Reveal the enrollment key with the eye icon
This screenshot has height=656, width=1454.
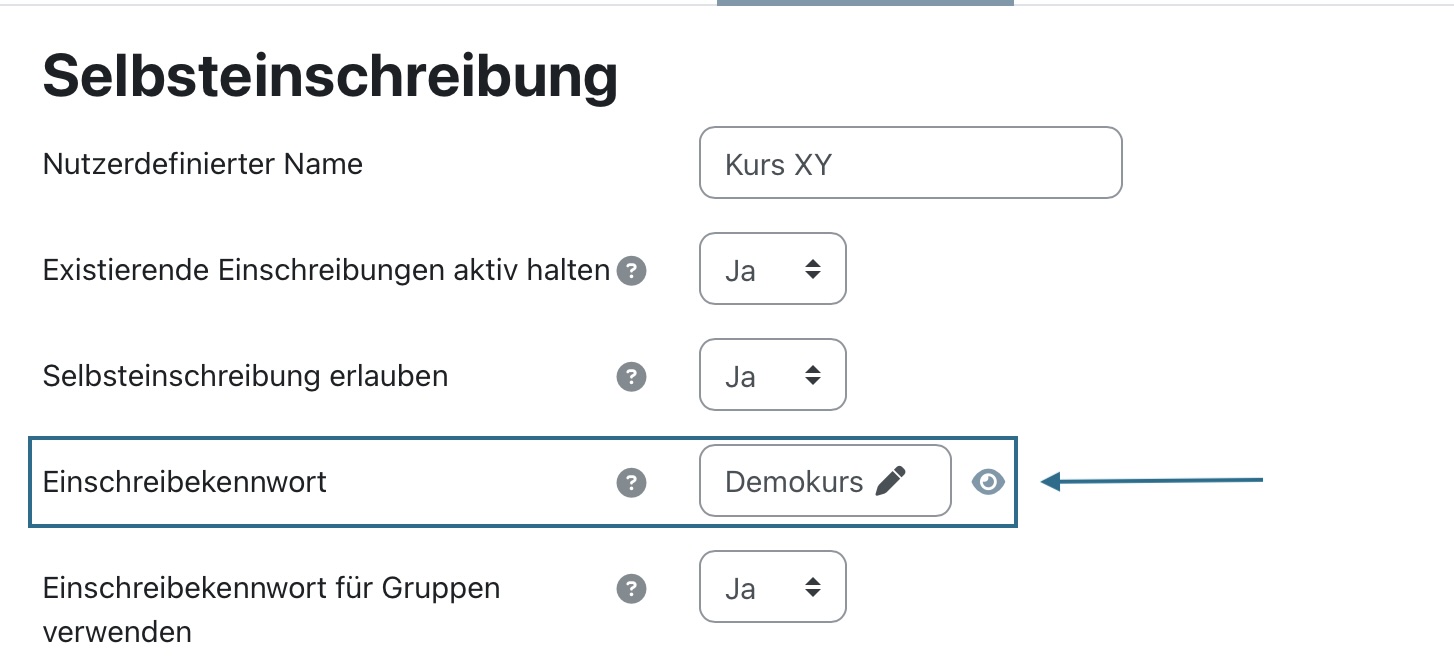(988, 482)
